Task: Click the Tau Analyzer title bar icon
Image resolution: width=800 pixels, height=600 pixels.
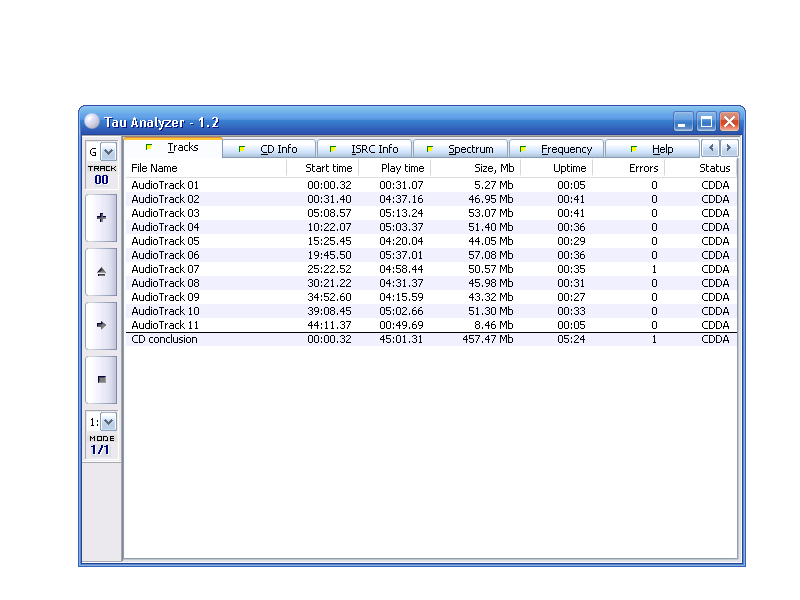Action: click(92, 122)
